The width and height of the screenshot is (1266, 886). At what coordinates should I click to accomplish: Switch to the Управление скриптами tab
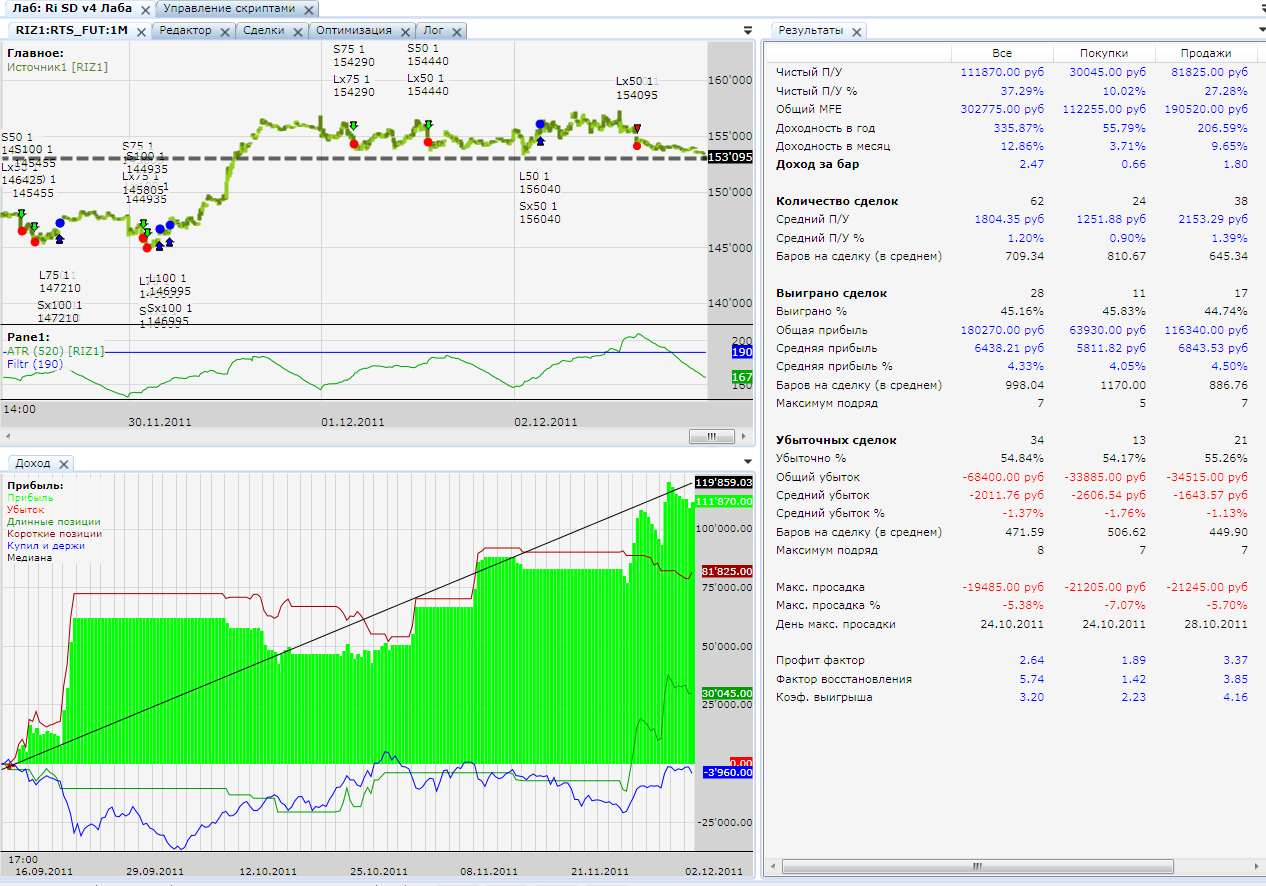(x=229, y=8)
